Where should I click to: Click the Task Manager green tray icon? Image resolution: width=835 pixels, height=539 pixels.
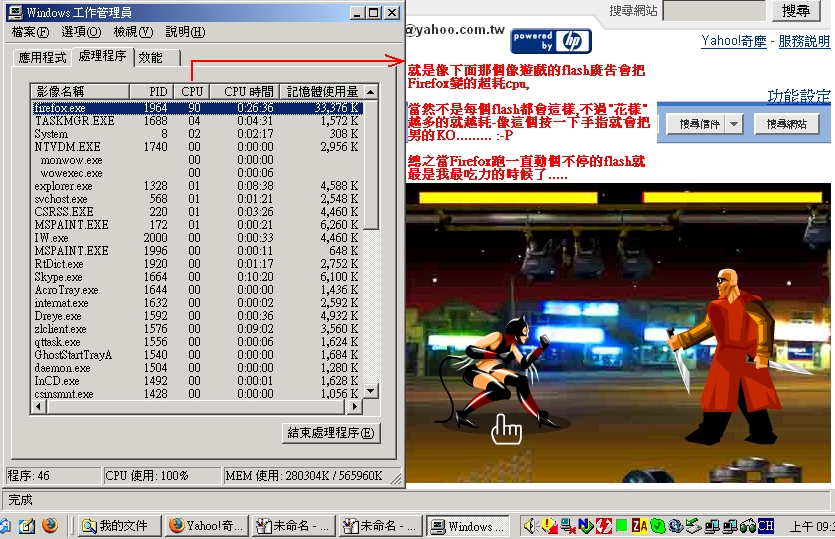point(621,525)
